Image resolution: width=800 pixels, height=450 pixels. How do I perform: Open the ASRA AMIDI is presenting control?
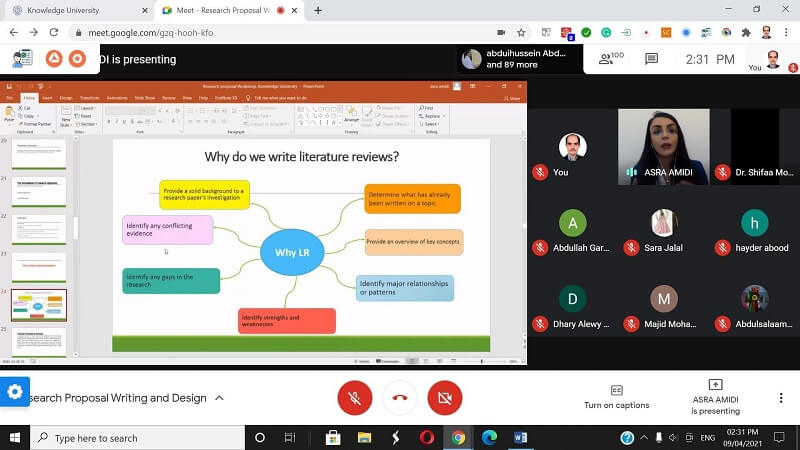715,397
